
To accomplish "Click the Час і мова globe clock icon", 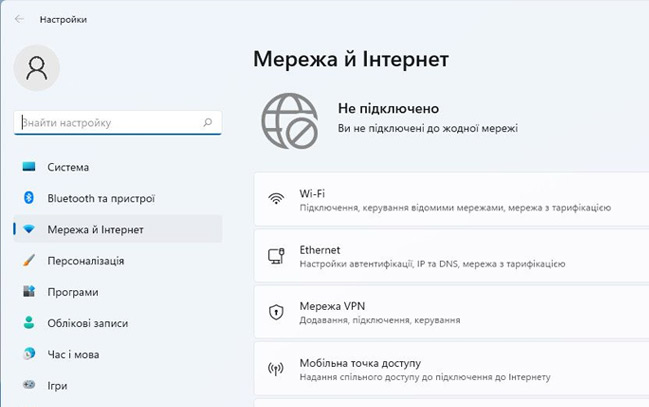I will (29, 354).
